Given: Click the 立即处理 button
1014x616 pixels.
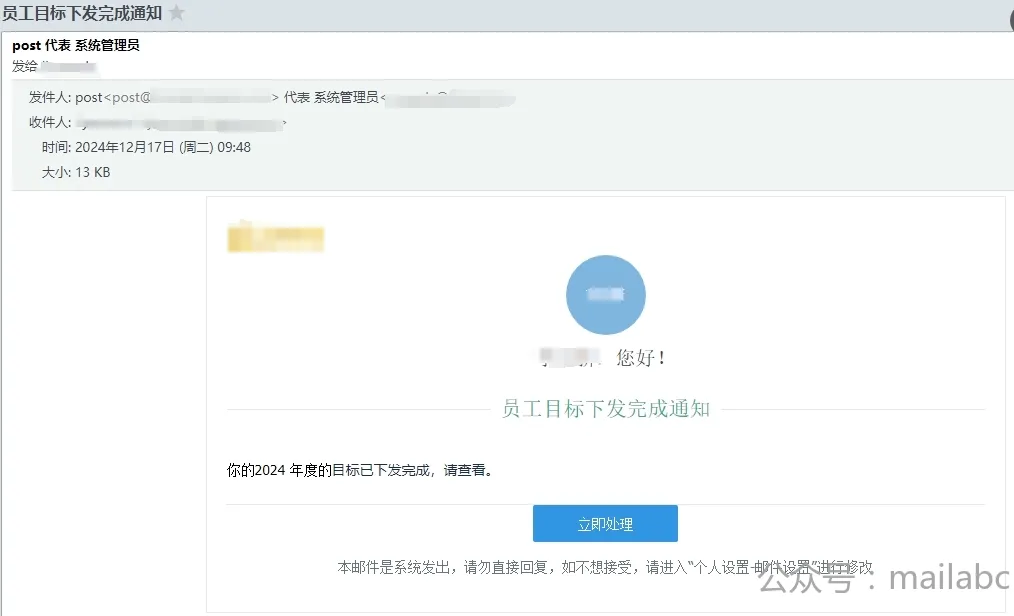Looking at the screenshot, I should [x=605, y=524].
